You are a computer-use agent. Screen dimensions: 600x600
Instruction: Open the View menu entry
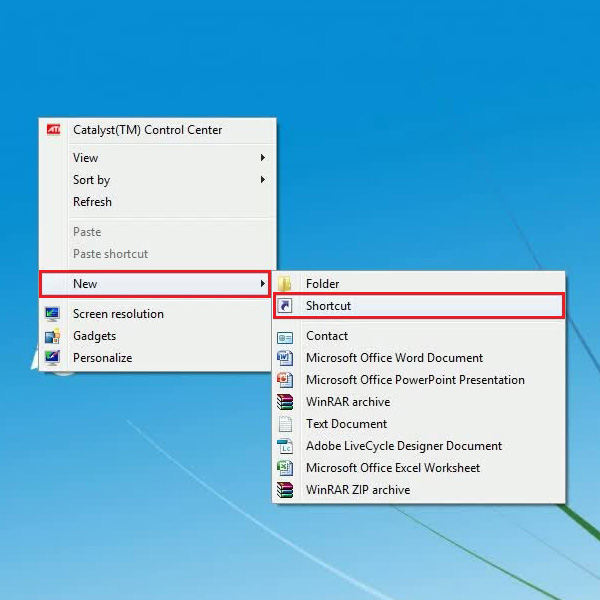158,158
